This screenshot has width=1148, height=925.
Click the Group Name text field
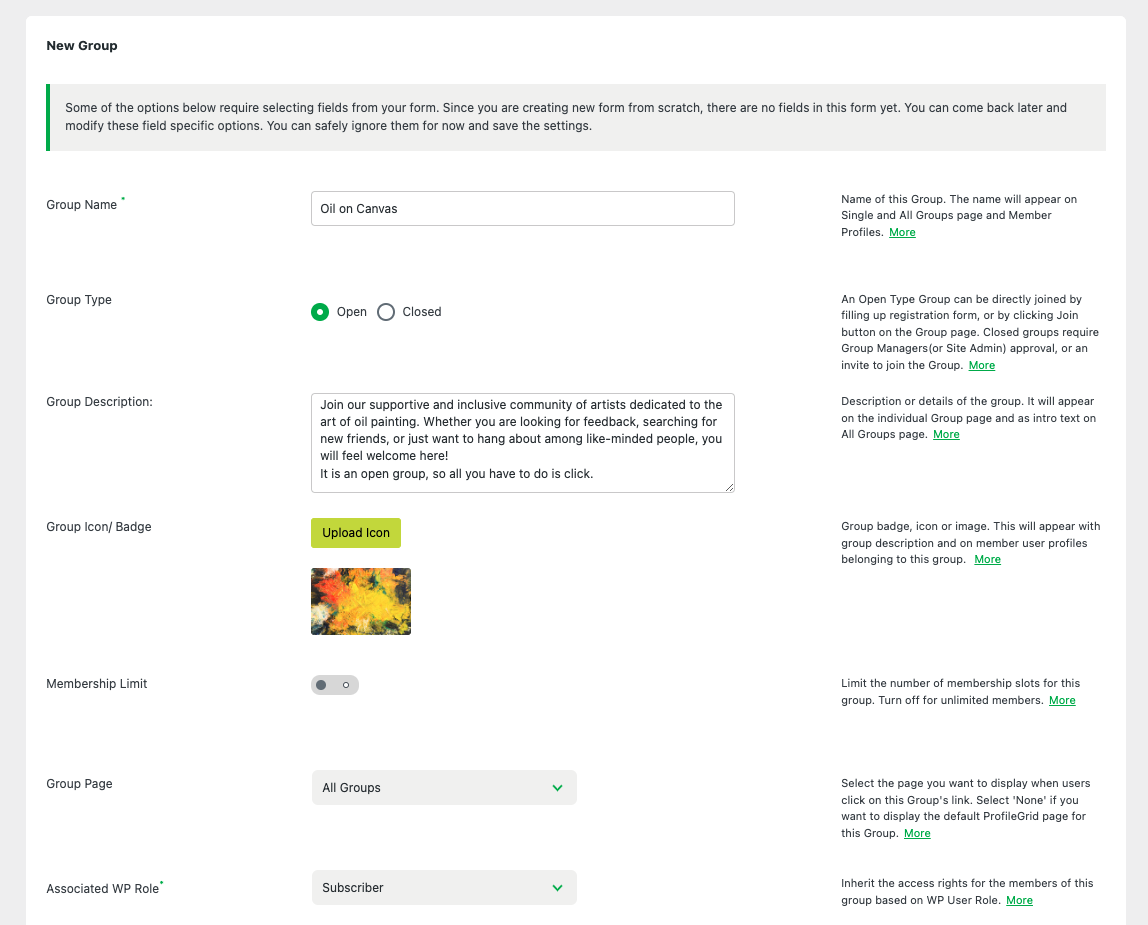coord(522,209)
